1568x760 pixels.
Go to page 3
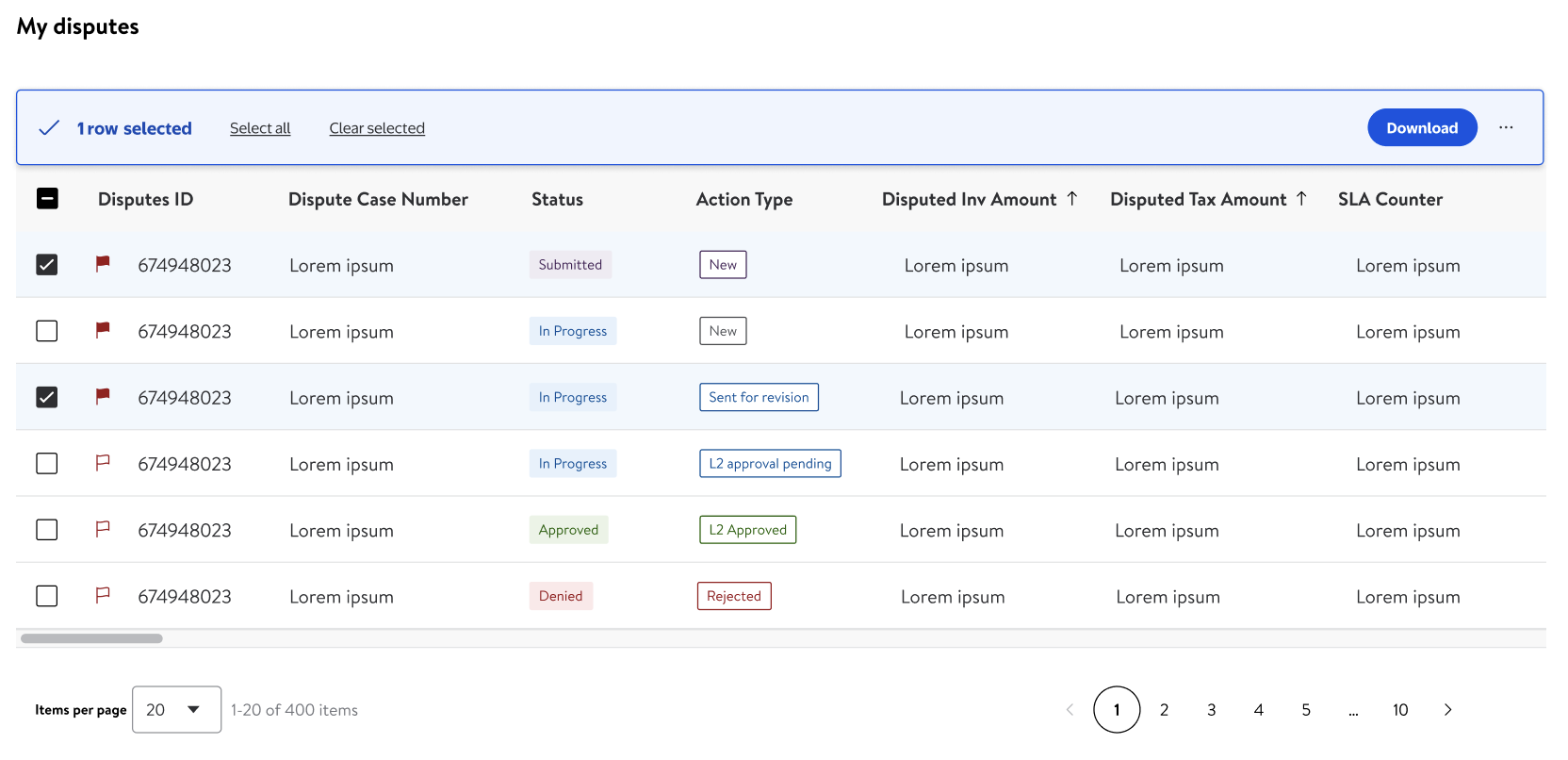click(x=1211, y=710)
